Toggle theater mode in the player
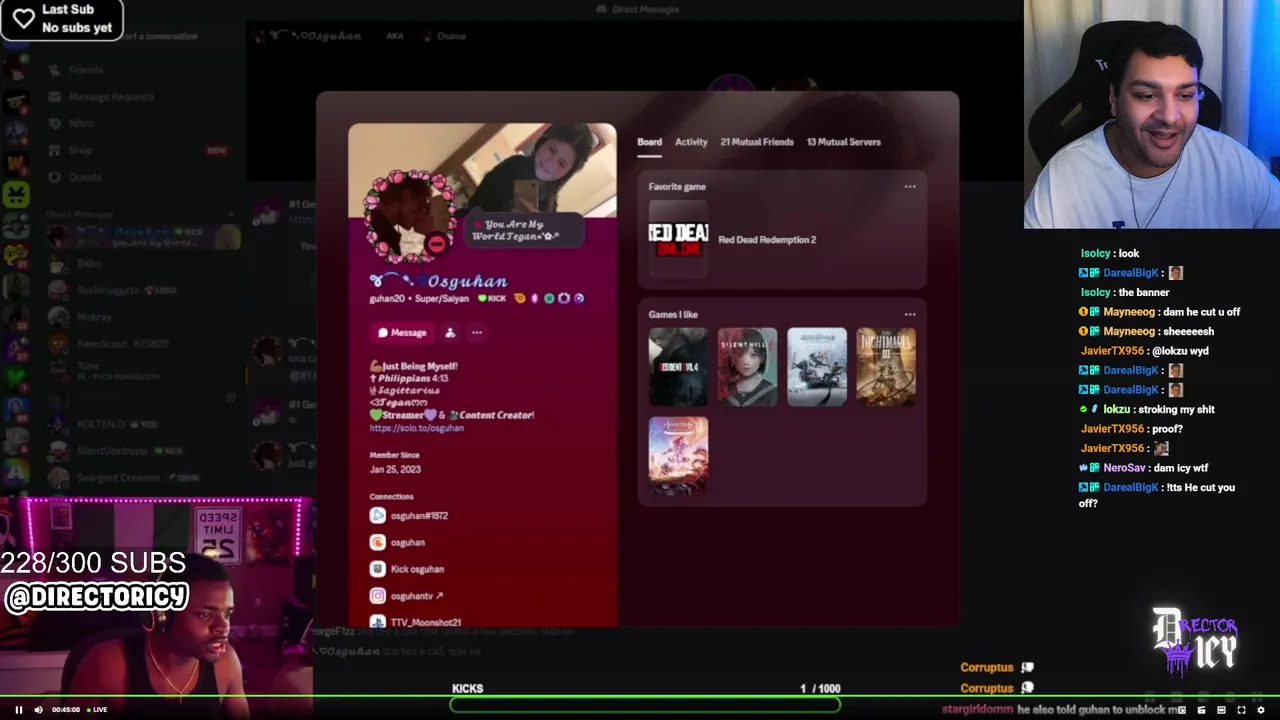 pos(1221,710)
